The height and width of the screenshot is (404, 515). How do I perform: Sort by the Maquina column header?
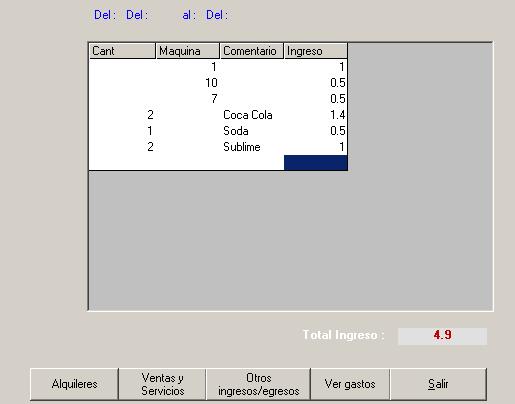tap(188, 51)
